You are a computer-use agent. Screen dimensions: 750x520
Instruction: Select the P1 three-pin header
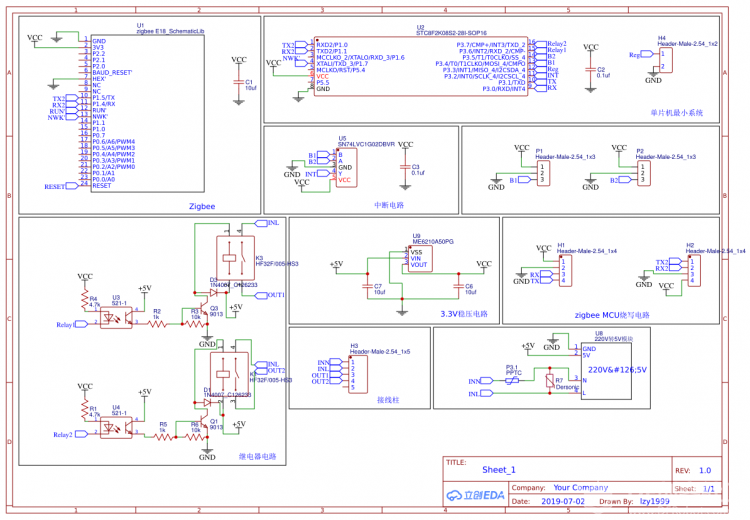[543, 174]
